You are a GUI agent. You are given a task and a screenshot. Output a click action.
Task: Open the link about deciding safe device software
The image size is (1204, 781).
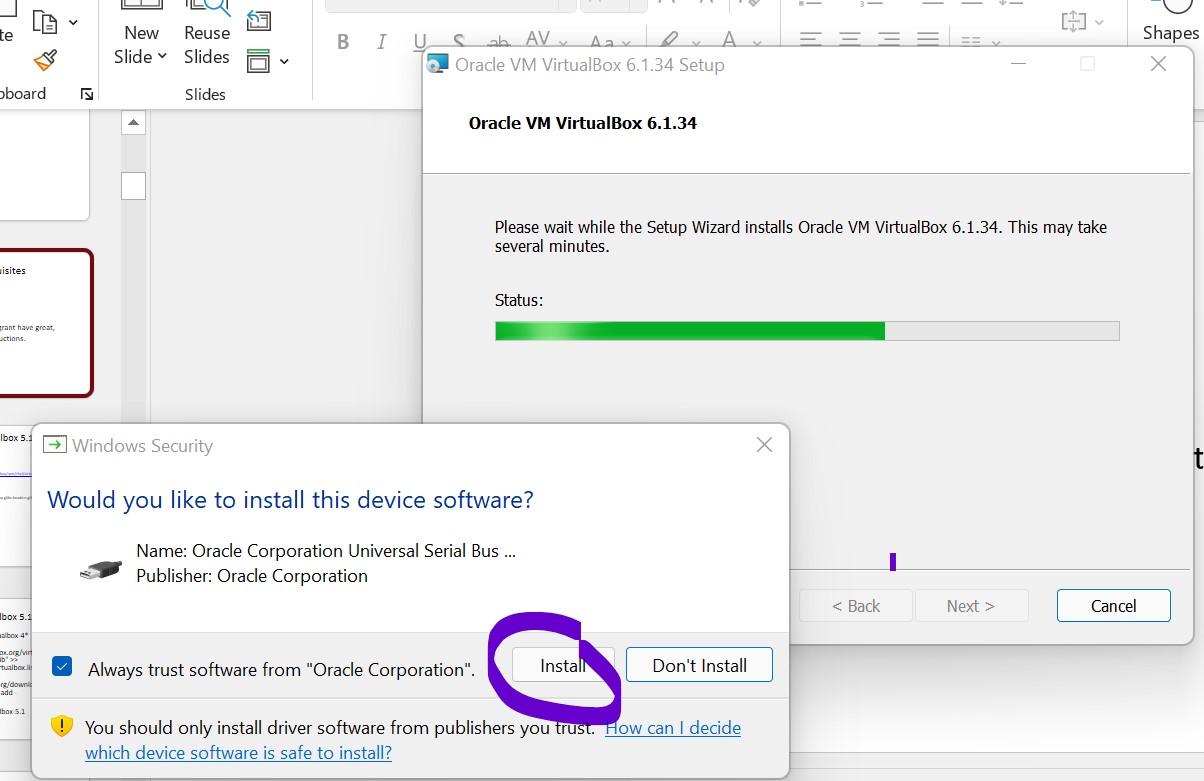click(673, 728)
